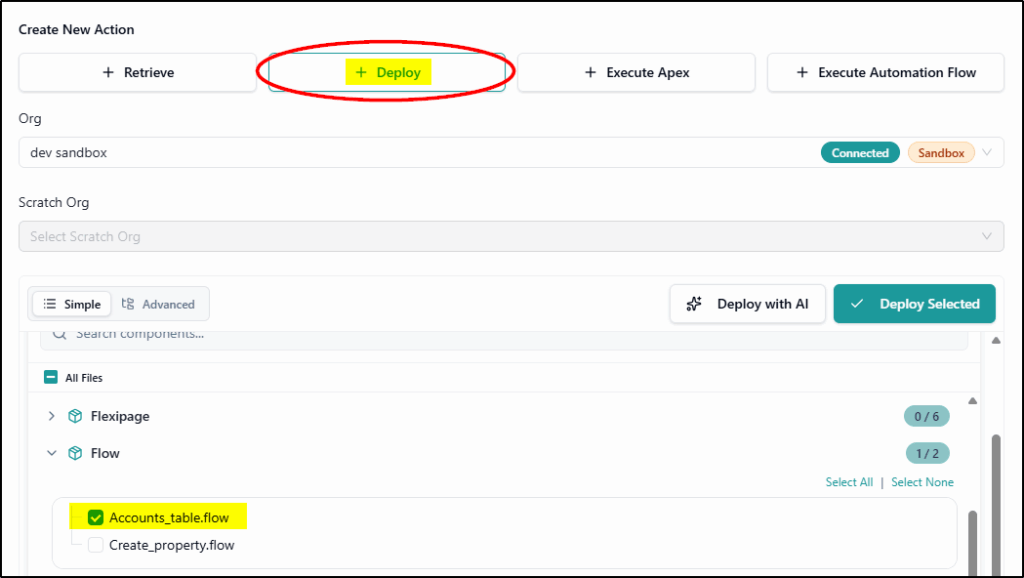Click the list icon beside Simple
This screenshot has width=1024, height=578.
coord(50,304)
